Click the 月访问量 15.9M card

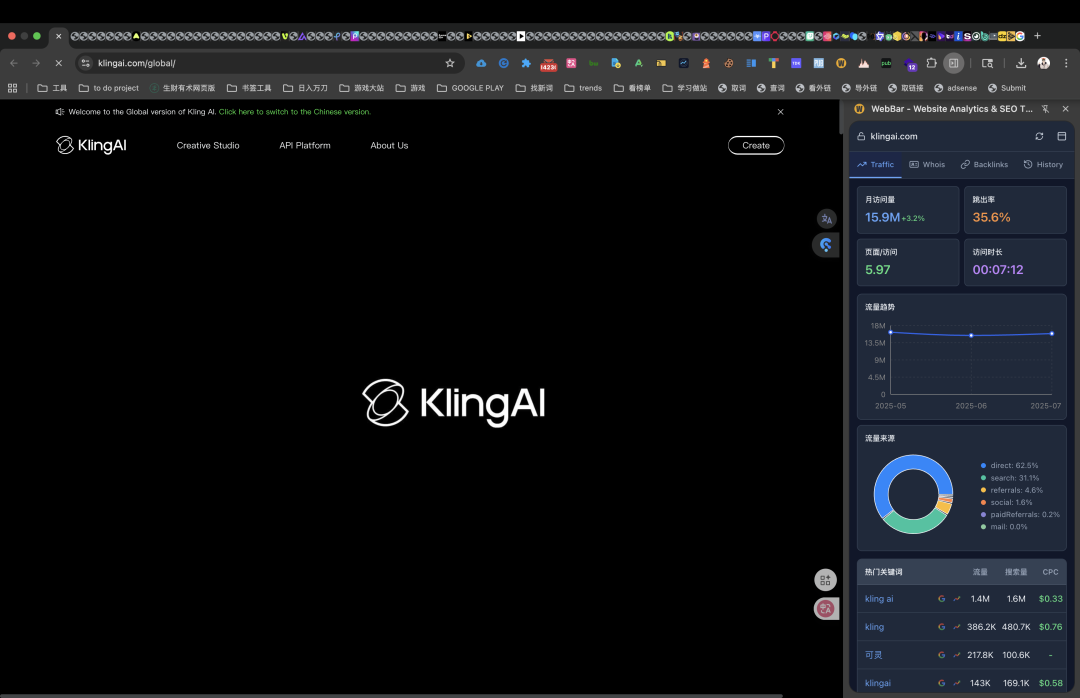point(908,210)
